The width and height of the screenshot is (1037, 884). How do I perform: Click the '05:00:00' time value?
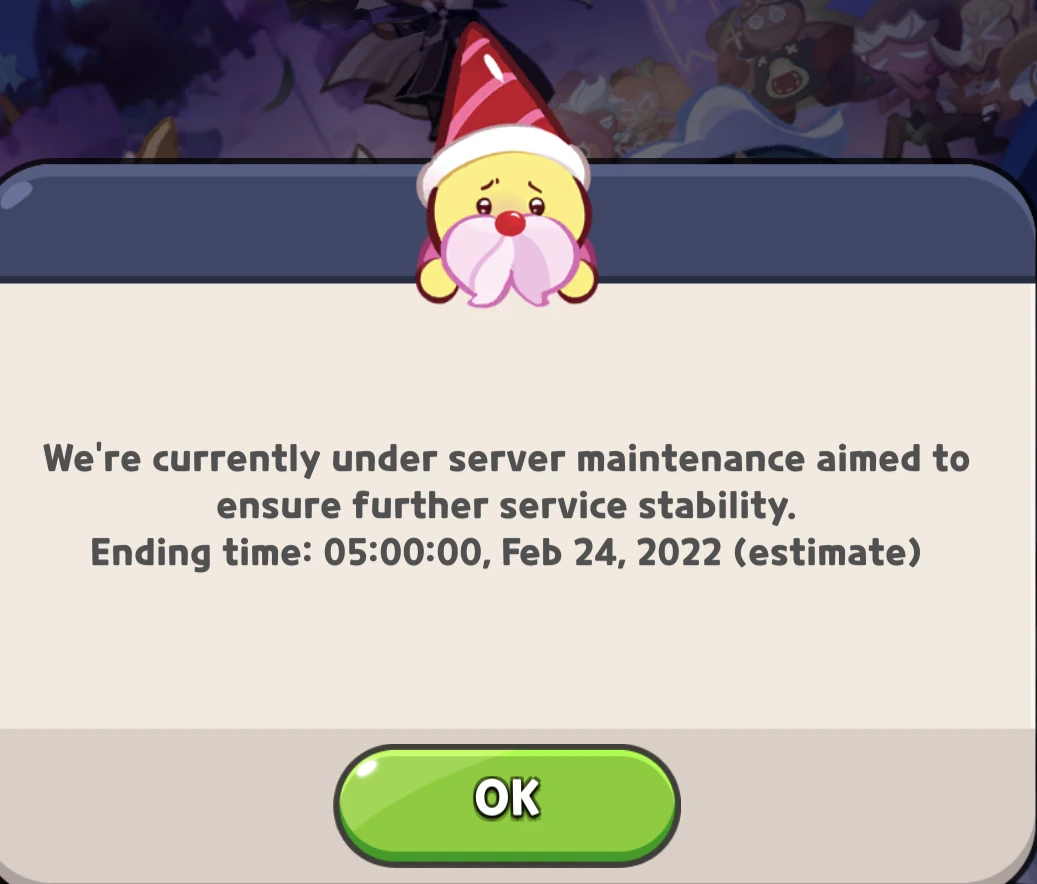(403, 552)
